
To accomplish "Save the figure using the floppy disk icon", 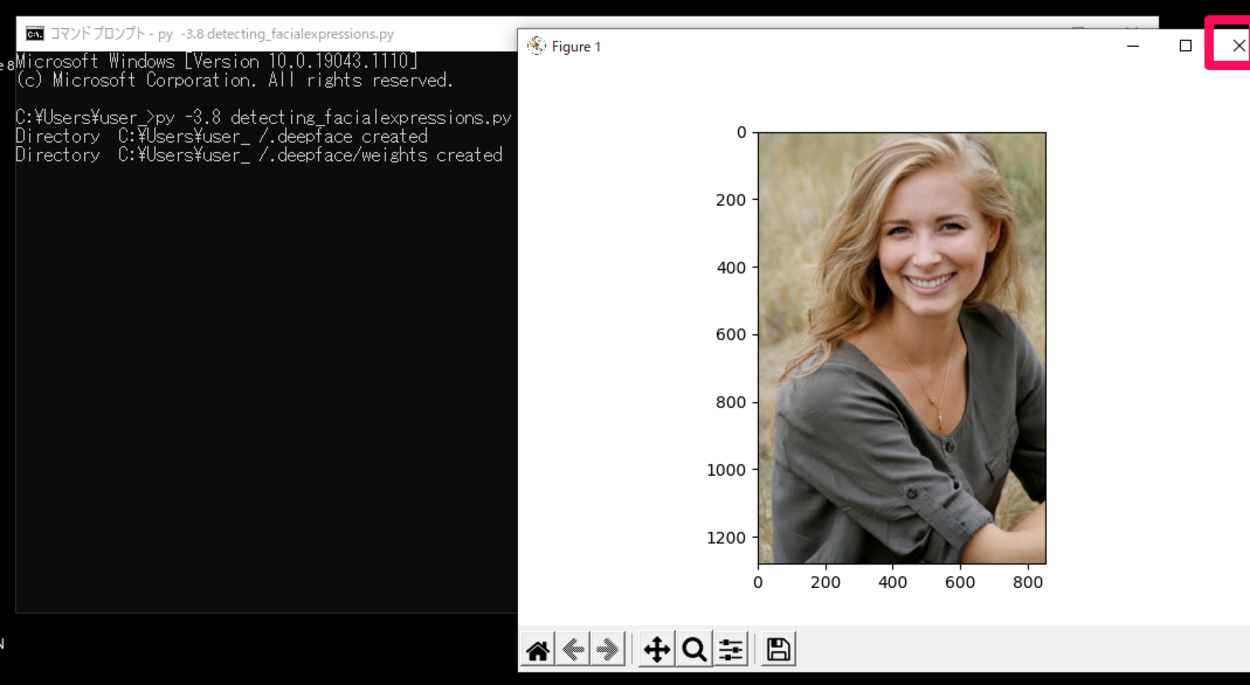I will click(x=778, y=650).
